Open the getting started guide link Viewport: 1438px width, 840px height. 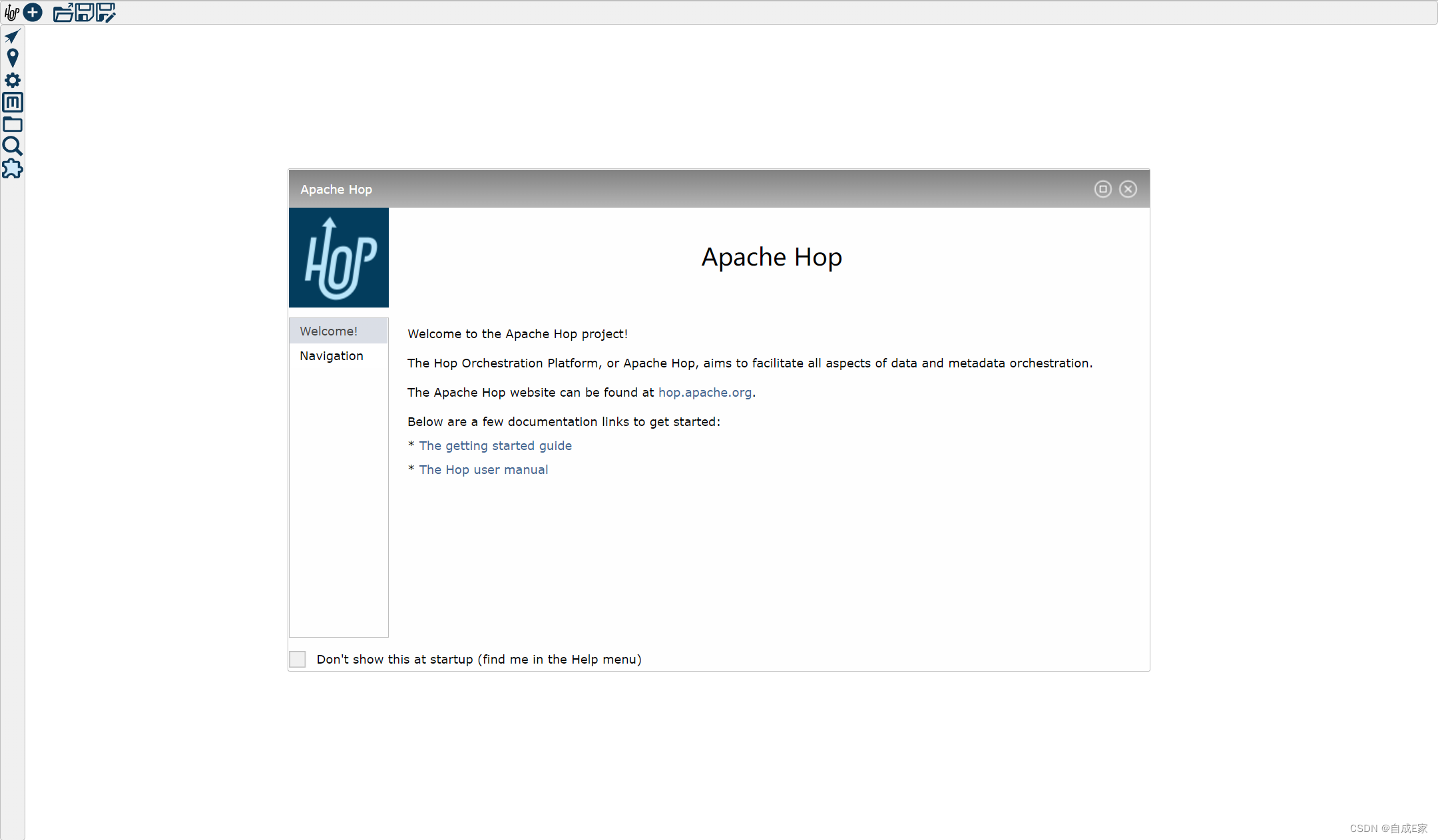(495, 446)
